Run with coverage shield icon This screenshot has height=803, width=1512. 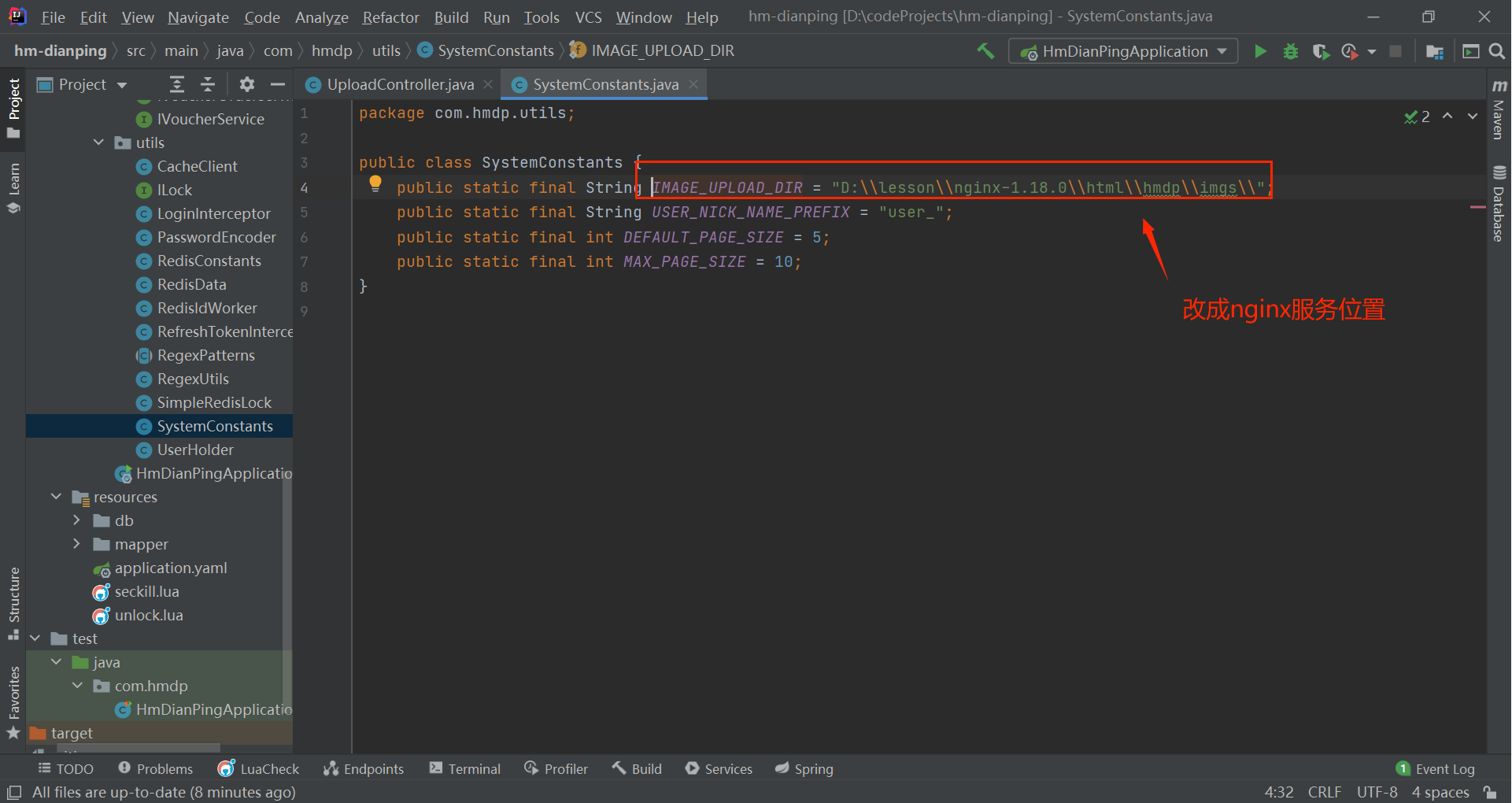(x=1321, y=51)
